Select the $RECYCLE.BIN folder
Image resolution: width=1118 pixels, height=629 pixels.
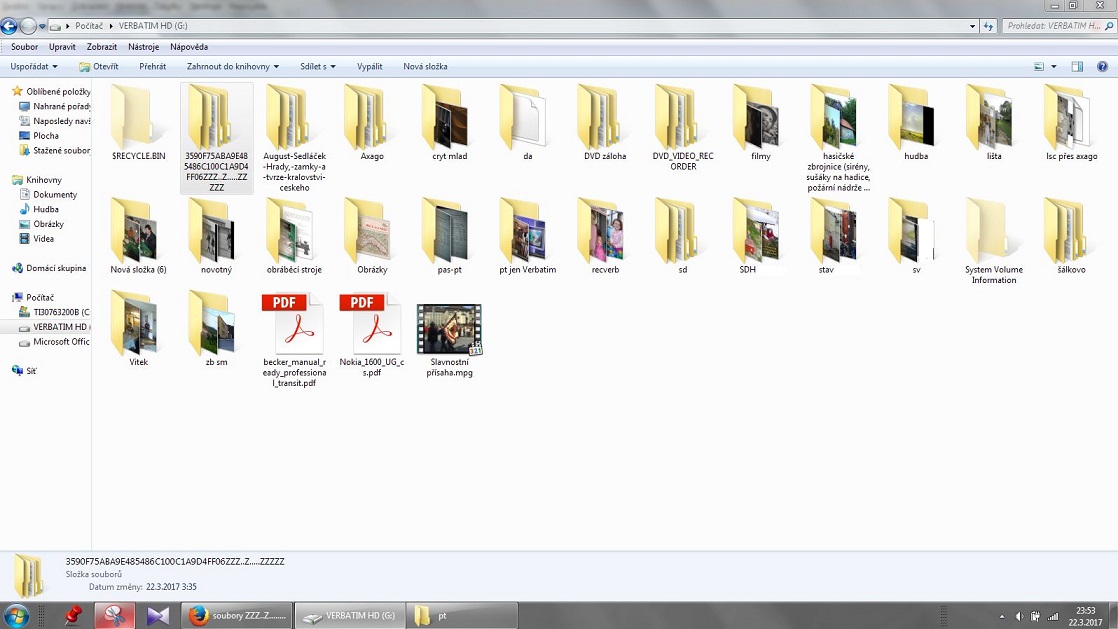[138, 118]
